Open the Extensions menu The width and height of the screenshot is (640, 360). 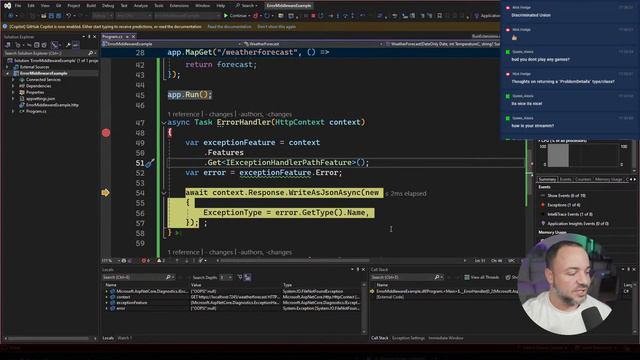click(179, 6)
